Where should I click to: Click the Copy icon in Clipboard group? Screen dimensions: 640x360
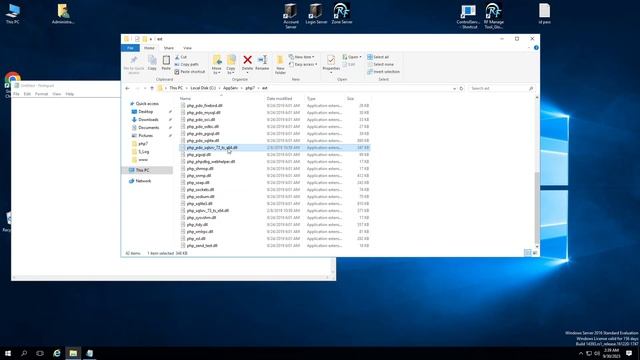pos(152,60)
